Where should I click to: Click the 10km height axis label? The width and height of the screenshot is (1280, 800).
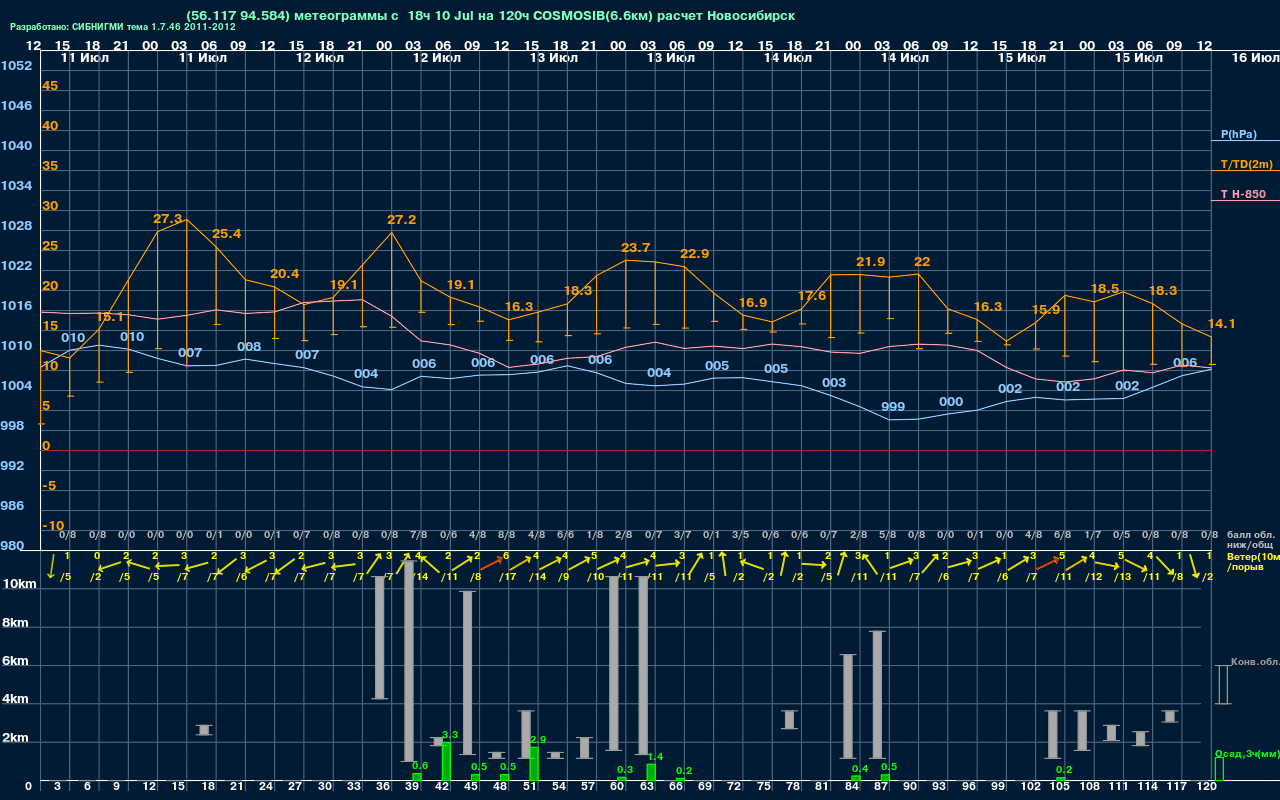tap(18, 583)
